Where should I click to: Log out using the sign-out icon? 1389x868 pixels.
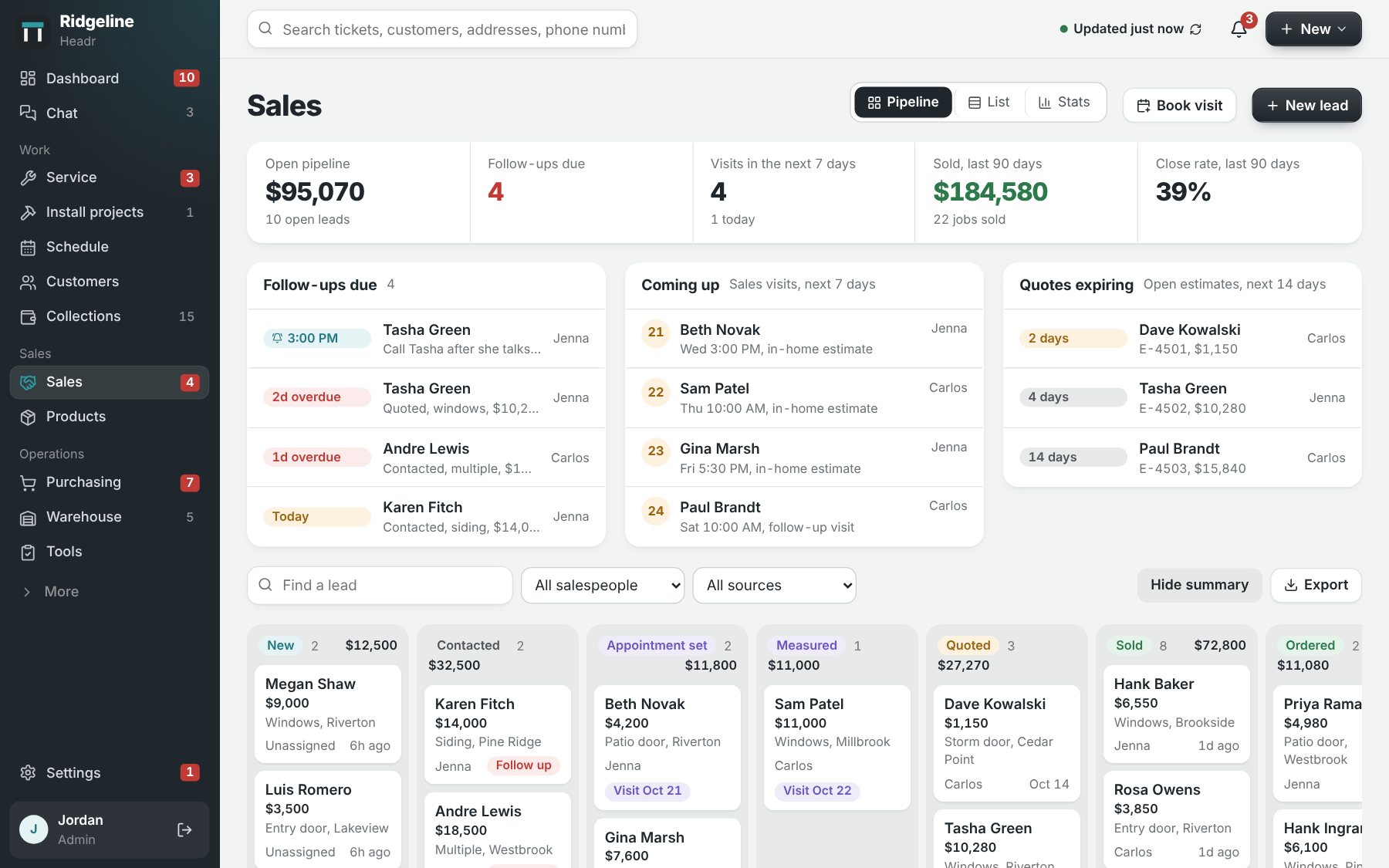pos(184,830)
